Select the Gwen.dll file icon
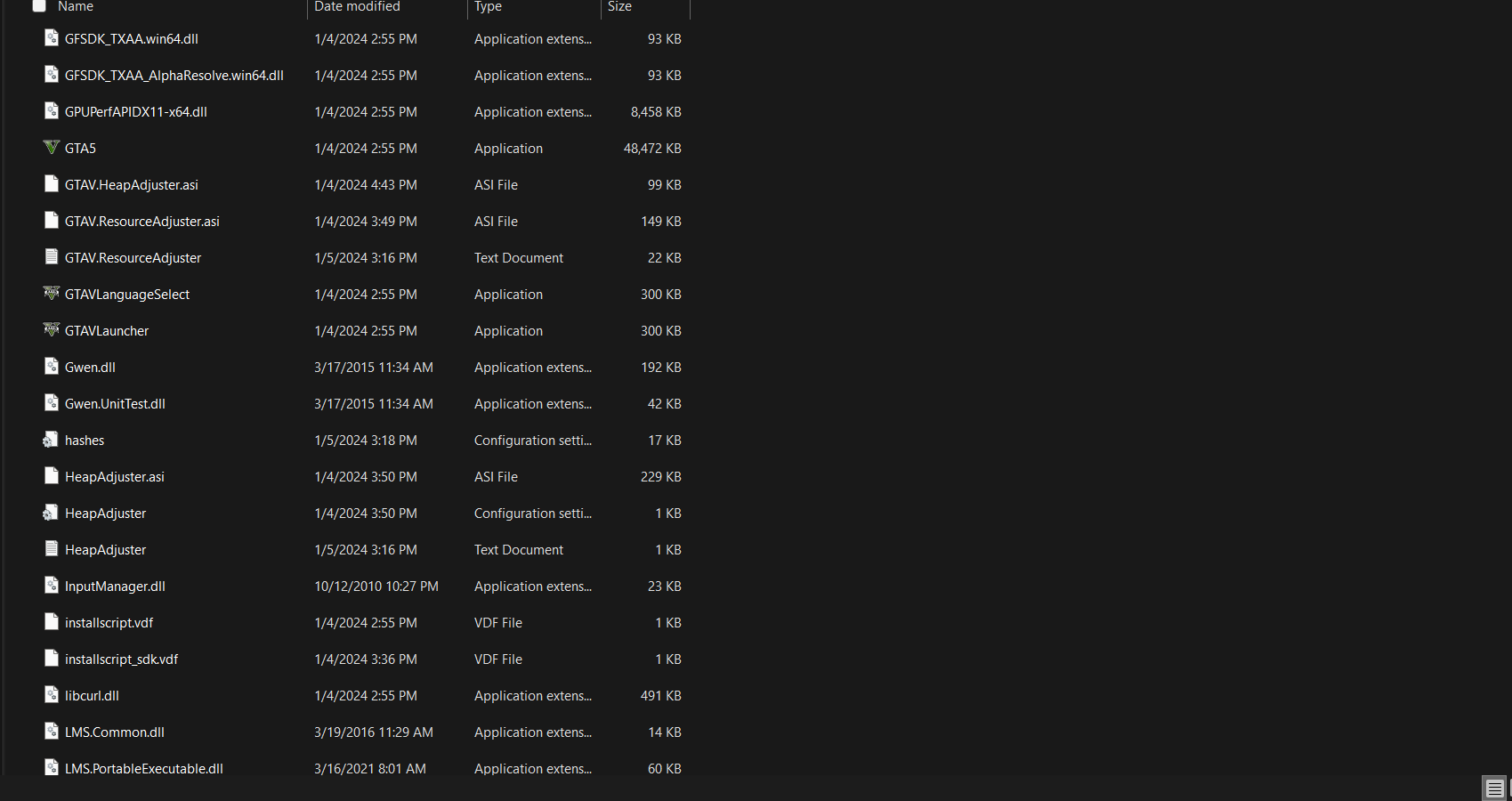Screen dimensions: 1512x801 [x=52, y=367]
